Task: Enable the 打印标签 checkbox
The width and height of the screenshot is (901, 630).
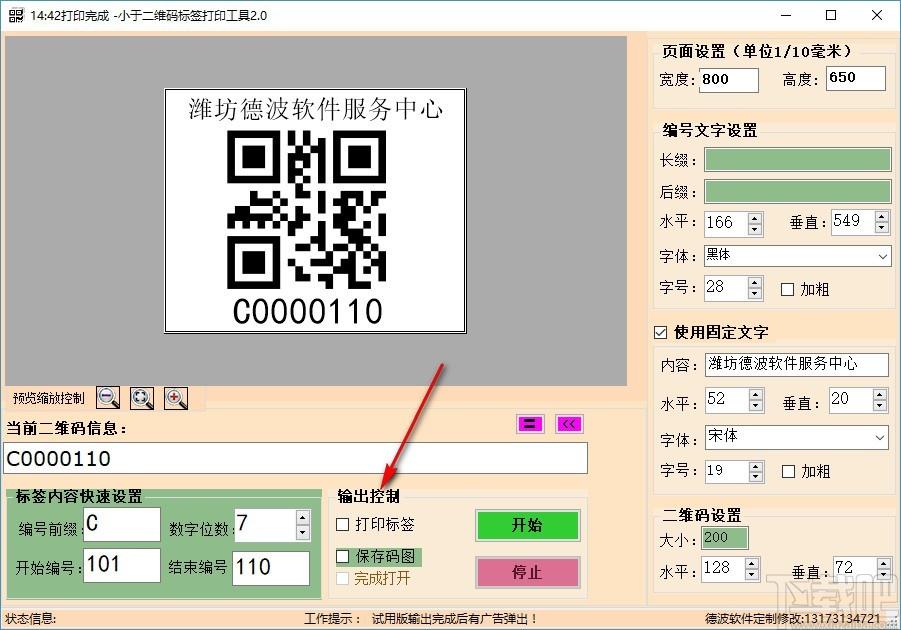Action: click(342, 524)
